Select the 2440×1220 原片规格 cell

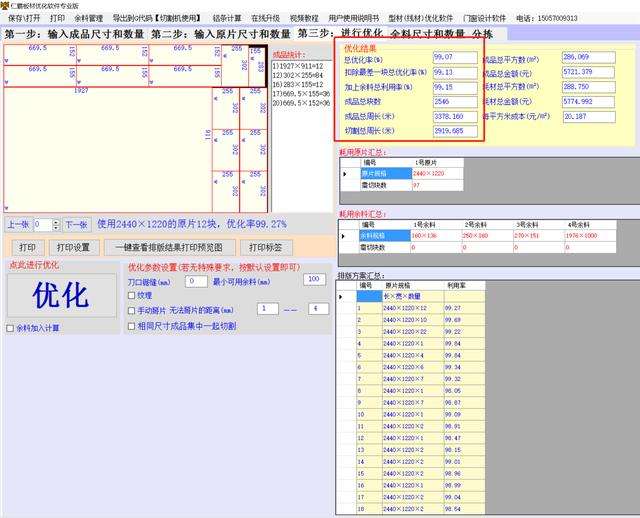pyautogui.click(x=438, y=173)
